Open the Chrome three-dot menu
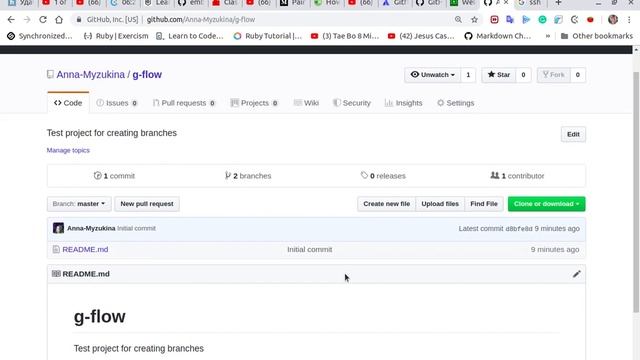 pos(629,20)
